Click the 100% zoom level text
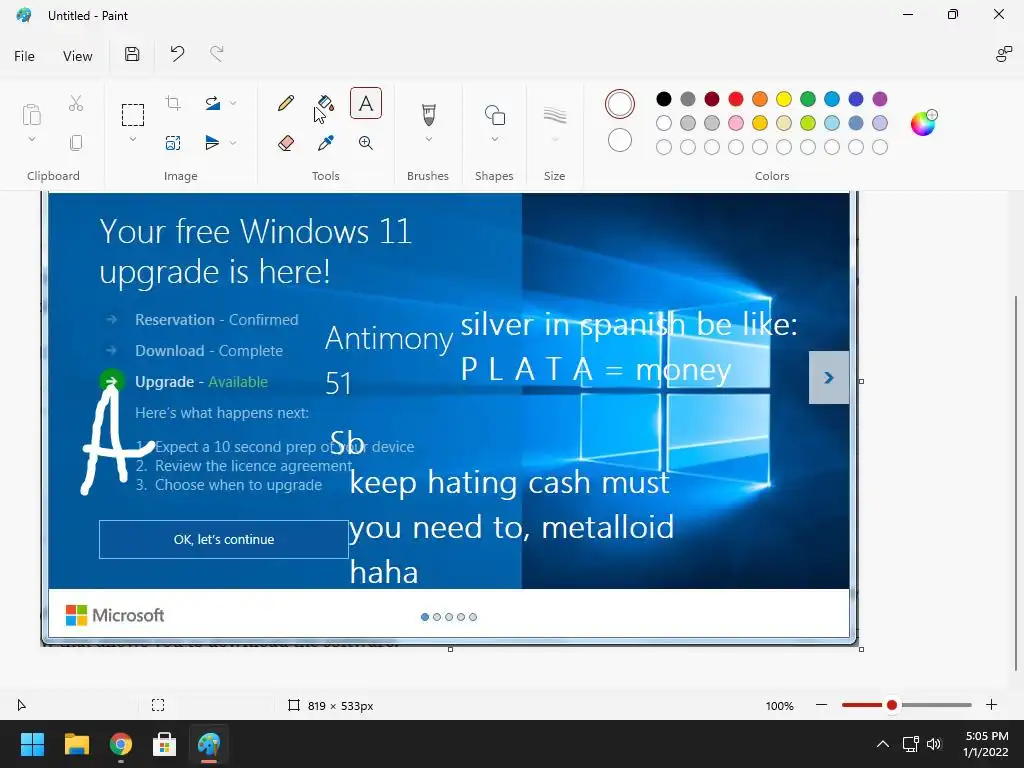Viewport: 1024px width, 768px height. (x=779, y=706)
